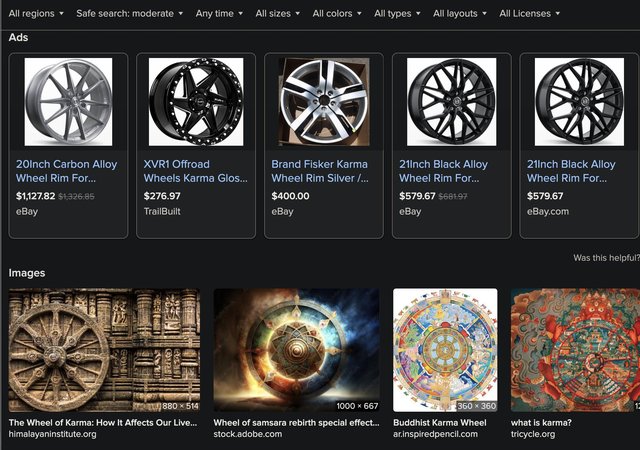Click the Ads section heading
Screen dimensions: 640x450
click(x=18, y=37)
